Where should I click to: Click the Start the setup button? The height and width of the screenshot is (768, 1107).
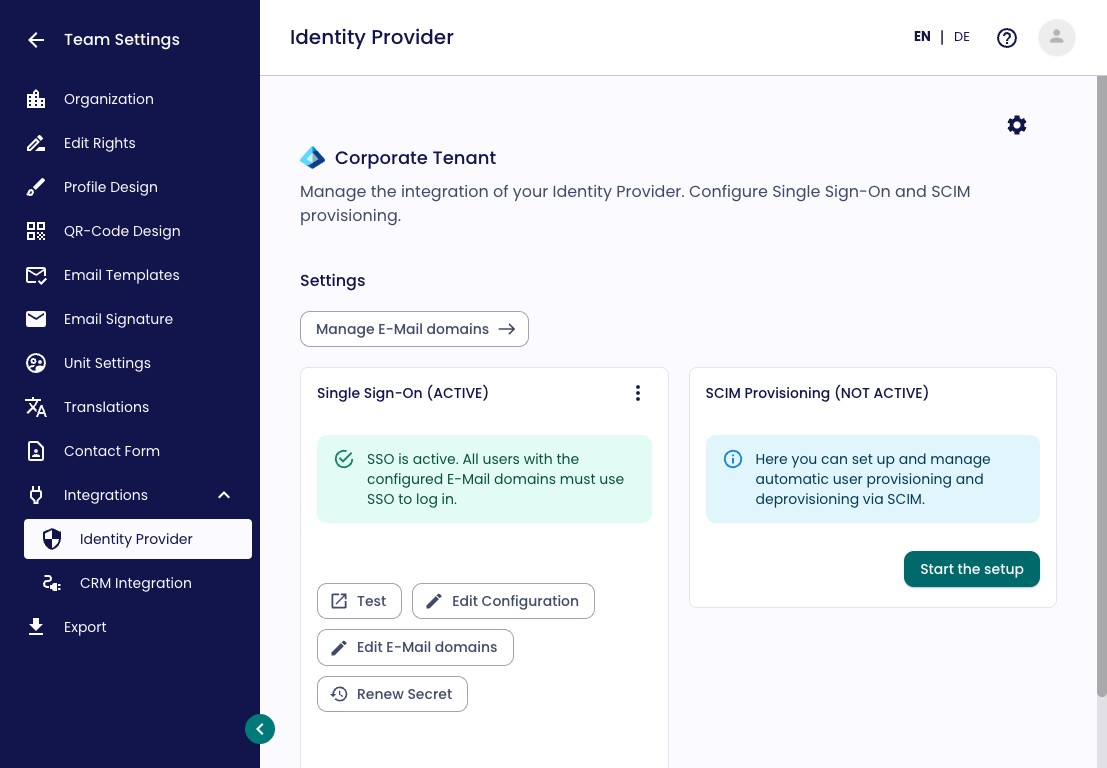pyautogui.click(x=971, y=569)
